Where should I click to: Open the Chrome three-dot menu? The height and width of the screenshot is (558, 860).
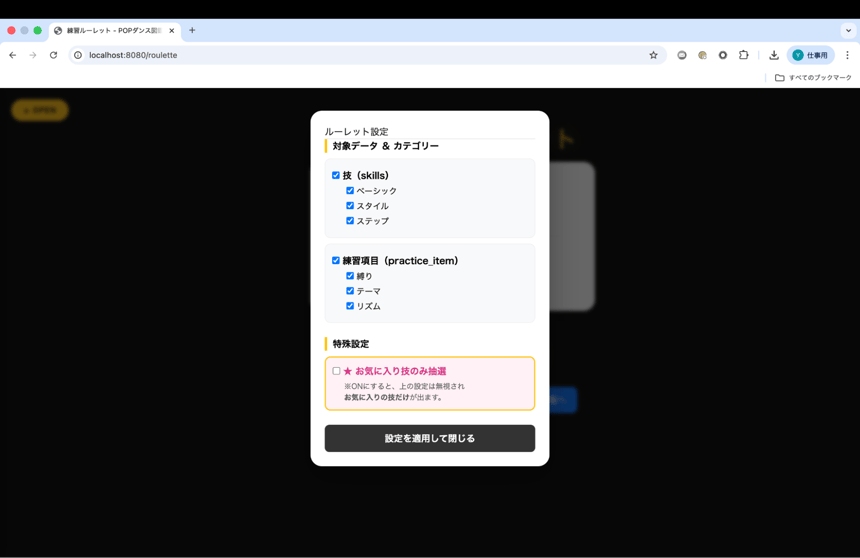click(x=847, y=55)
